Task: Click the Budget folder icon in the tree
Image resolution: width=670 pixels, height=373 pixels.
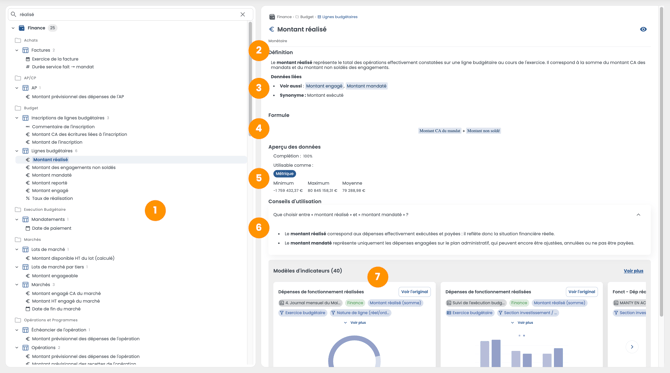Action: (18, 108)
